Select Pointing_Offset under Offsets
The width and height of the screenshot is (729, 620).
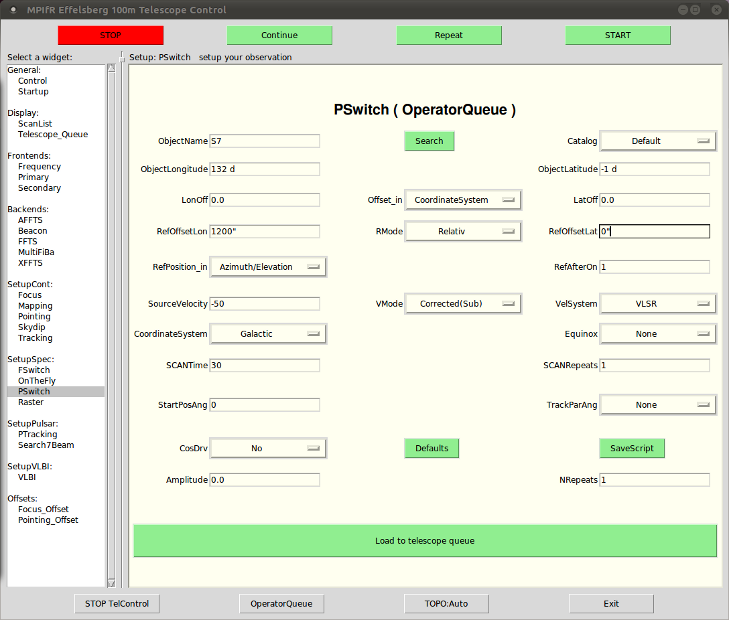[x=48, y=520]
